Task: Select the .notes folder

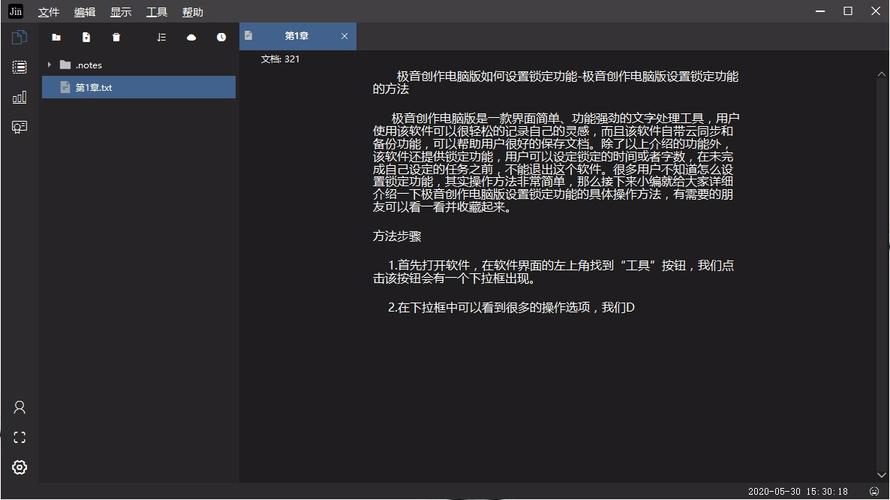Action: click(x=138, y=65)
